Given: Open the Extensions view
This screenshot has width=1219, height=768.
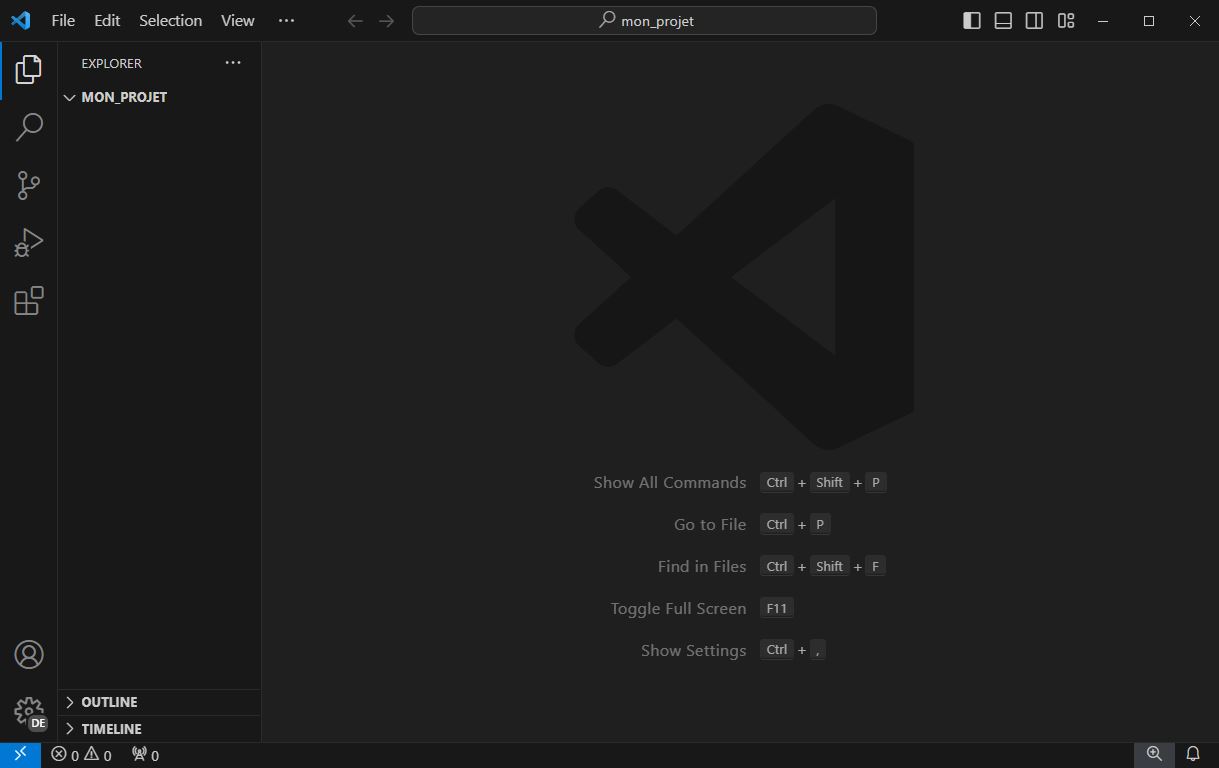Looking at the screenshot, I should click(28, 300).
